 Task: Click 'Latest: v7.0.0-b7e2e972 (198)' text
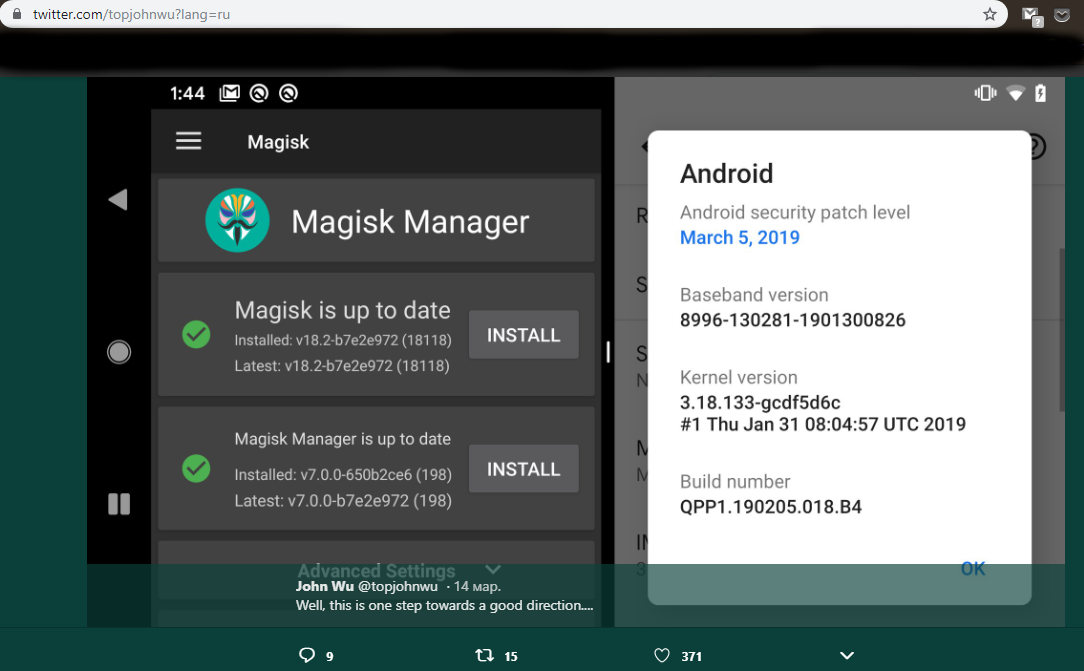(343, 500)
